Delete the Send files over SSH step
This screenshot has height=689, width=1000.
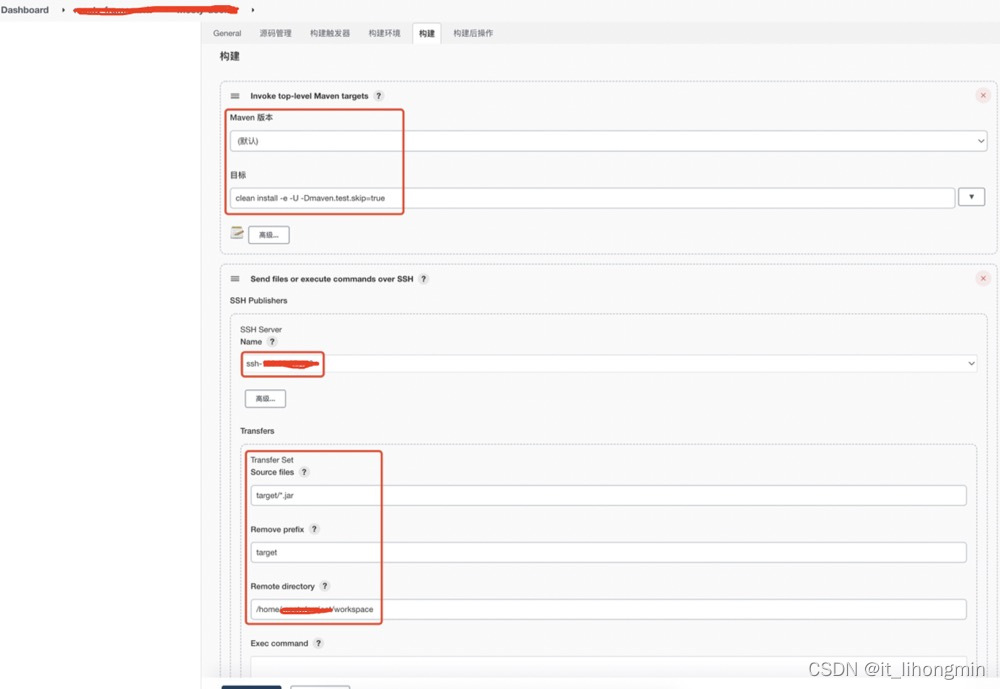click(983, 278)
